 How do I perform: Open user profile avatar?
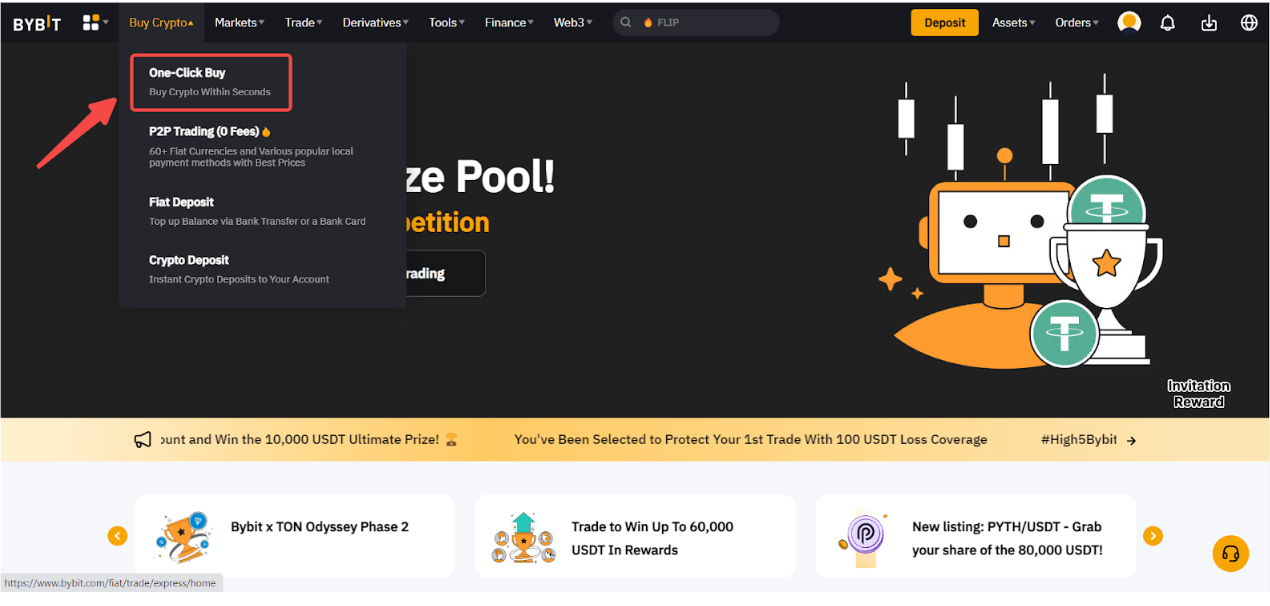pos(1129,22)
